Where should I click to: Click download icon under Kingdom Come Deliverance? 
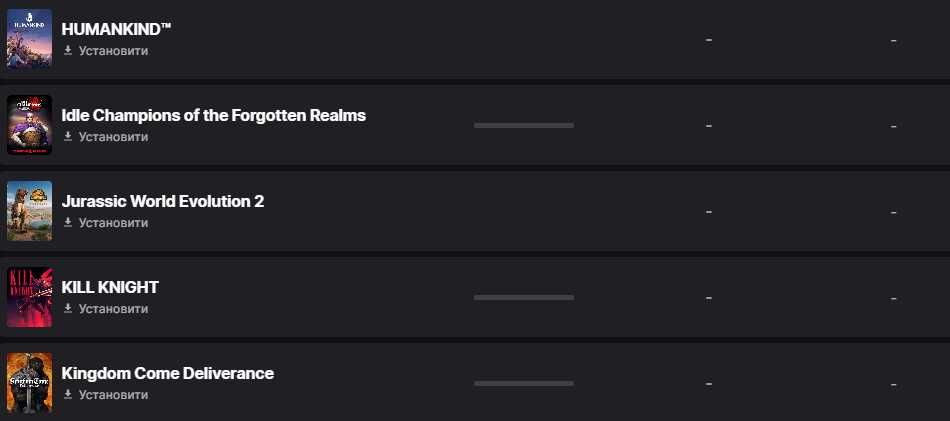click(x=68, y=395)
